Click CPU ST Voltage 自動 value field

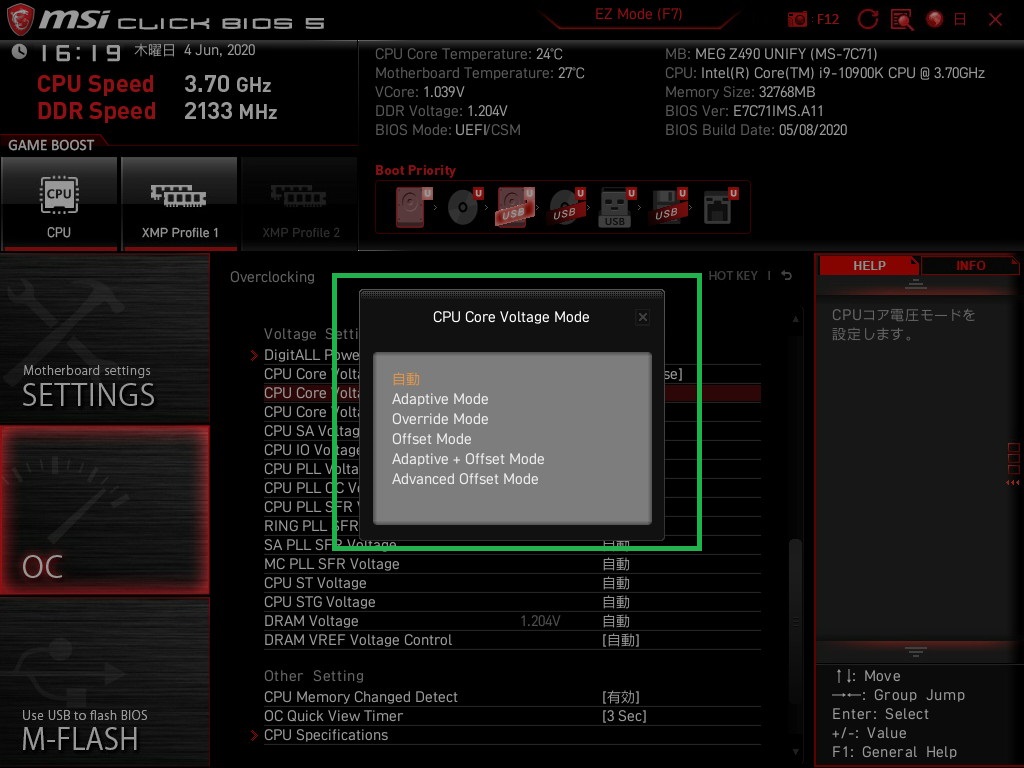(616, 583)
